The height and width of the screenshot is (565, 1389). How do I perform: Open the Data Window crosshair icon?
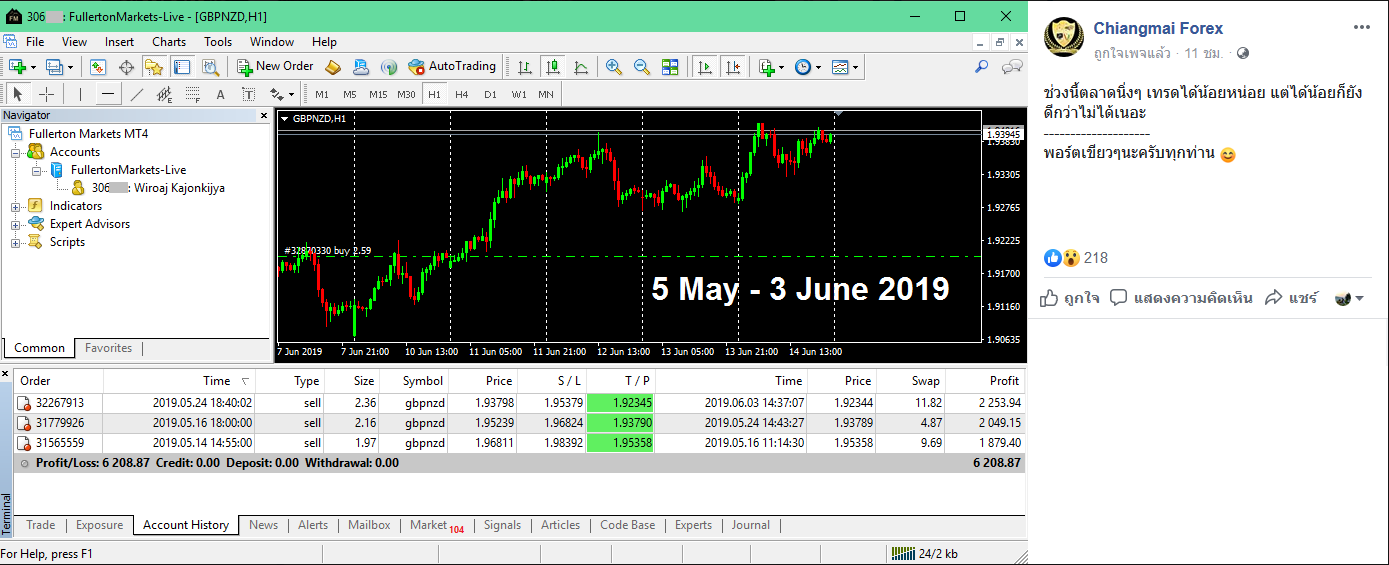(126, 67)
